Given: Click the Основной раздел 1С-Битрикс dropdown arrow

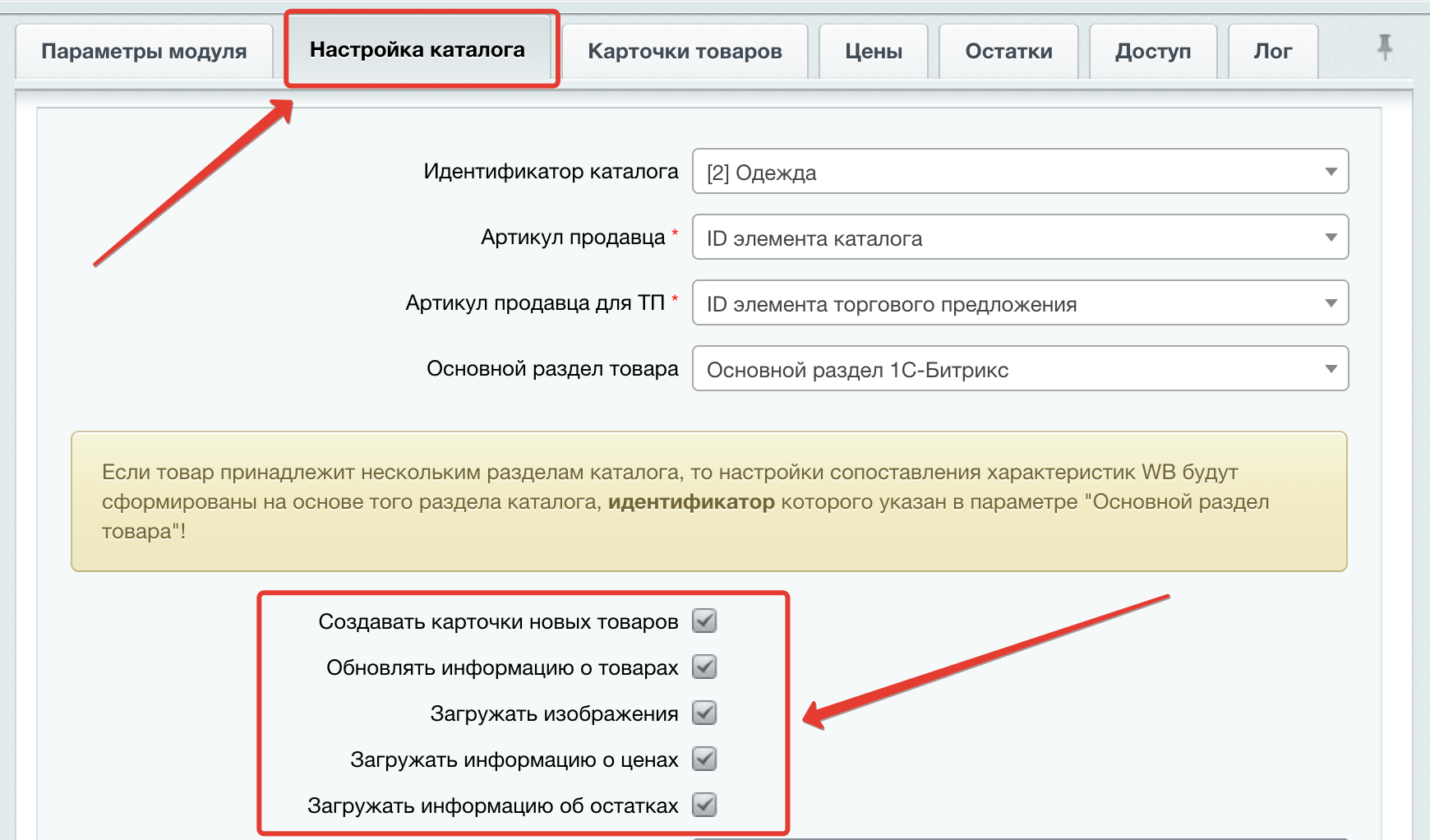Looking at the screenshot, I should (1331, 369).
